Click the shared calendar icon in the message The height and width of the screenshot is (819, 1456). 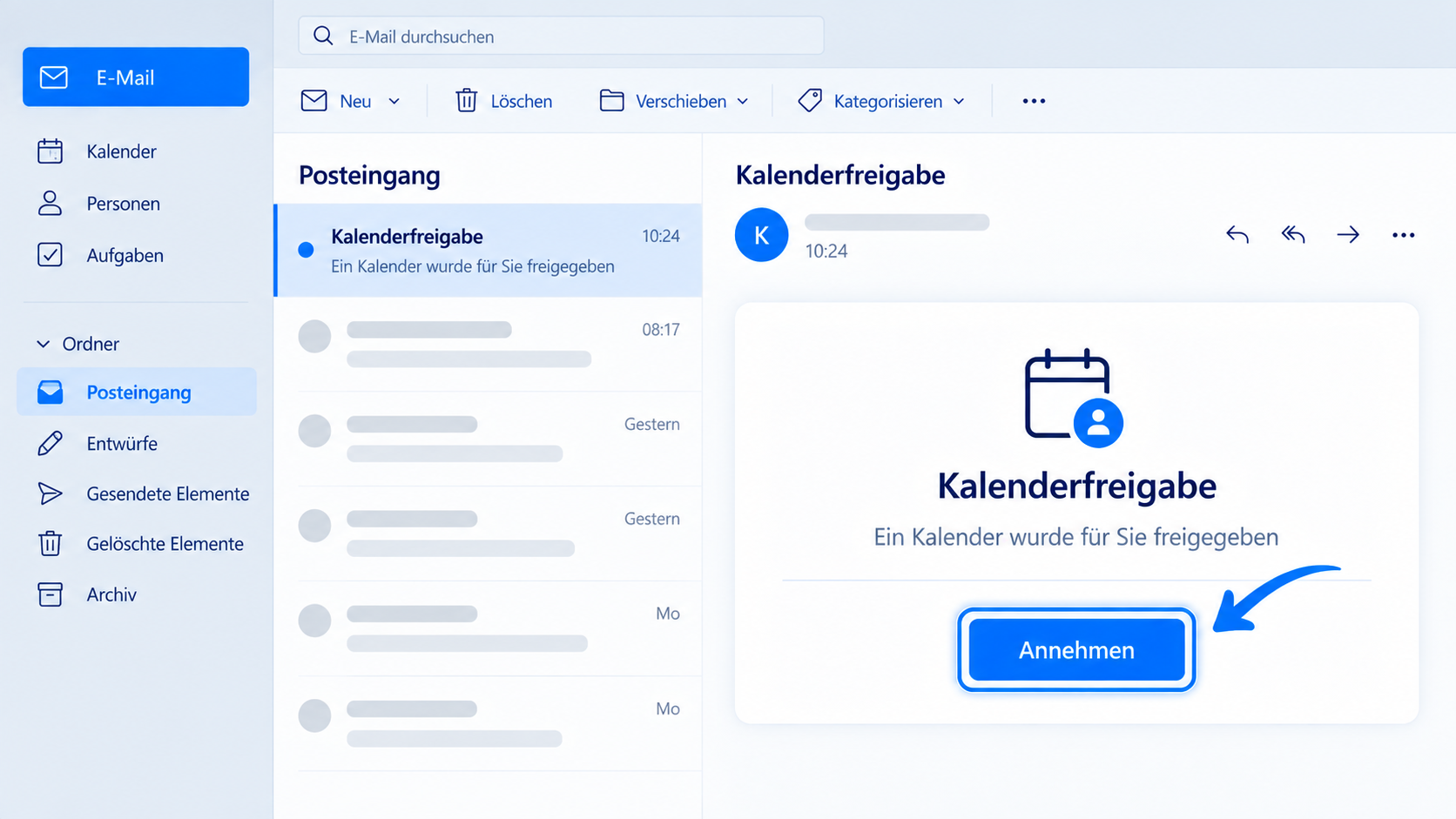(x=1075, y=398)
